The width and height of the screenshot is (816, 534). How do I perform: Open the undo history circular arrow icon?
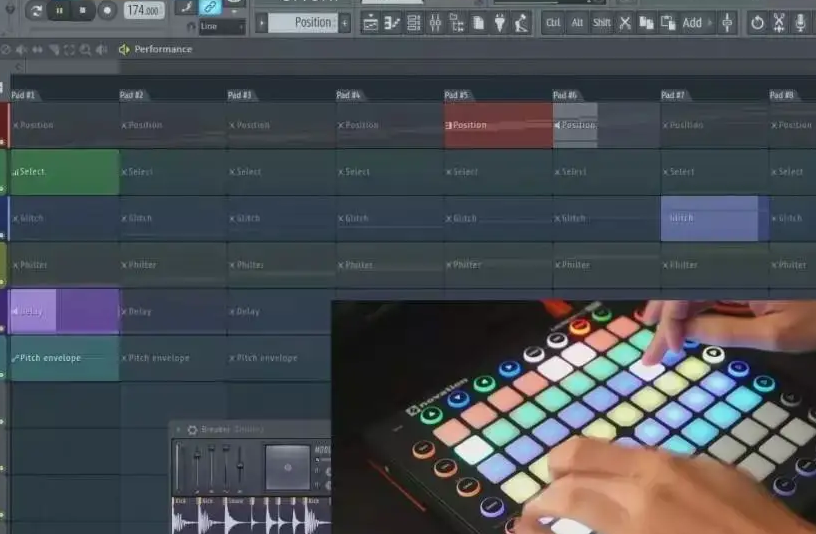pos(757,22)
